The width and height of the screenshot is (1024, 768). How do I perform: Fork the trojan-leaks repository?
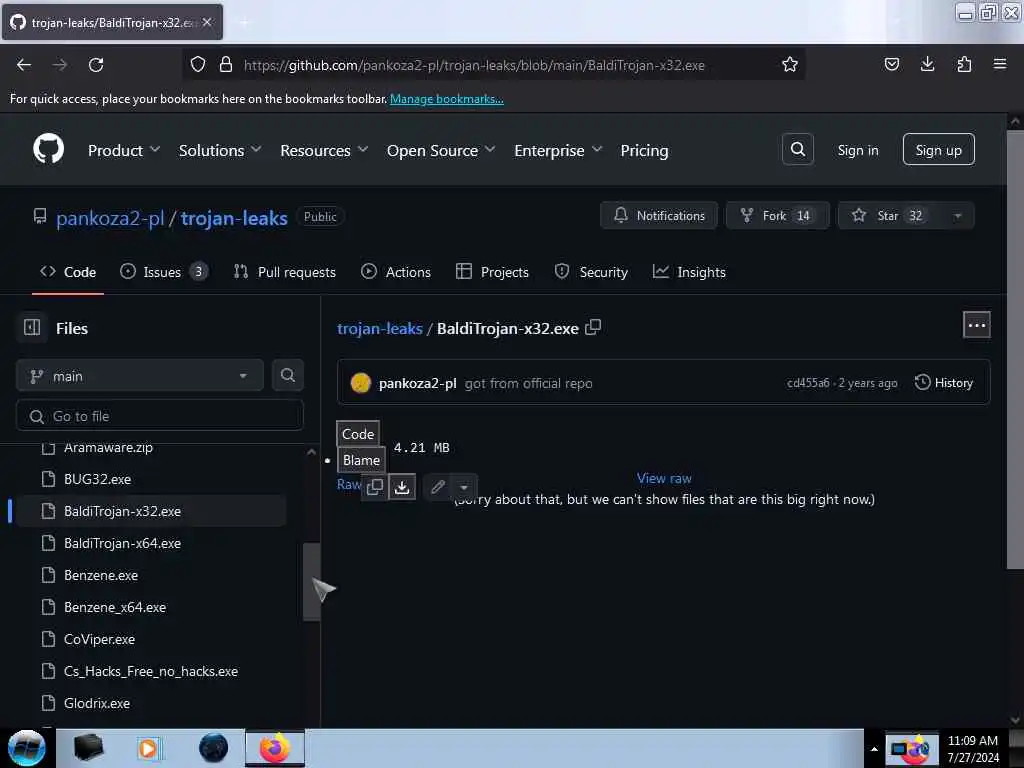pos(777,216)
